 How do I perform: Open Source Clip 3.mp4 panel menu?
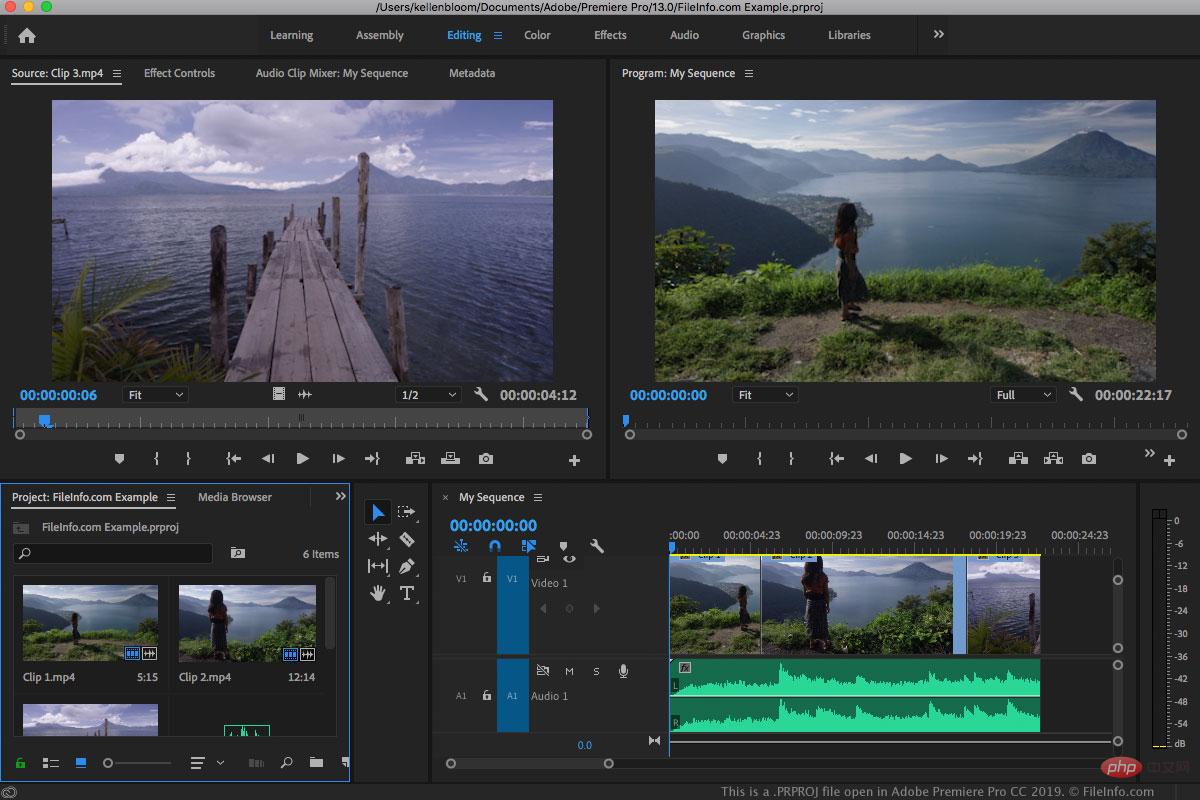pyautogui.click(x=117, y=73)
